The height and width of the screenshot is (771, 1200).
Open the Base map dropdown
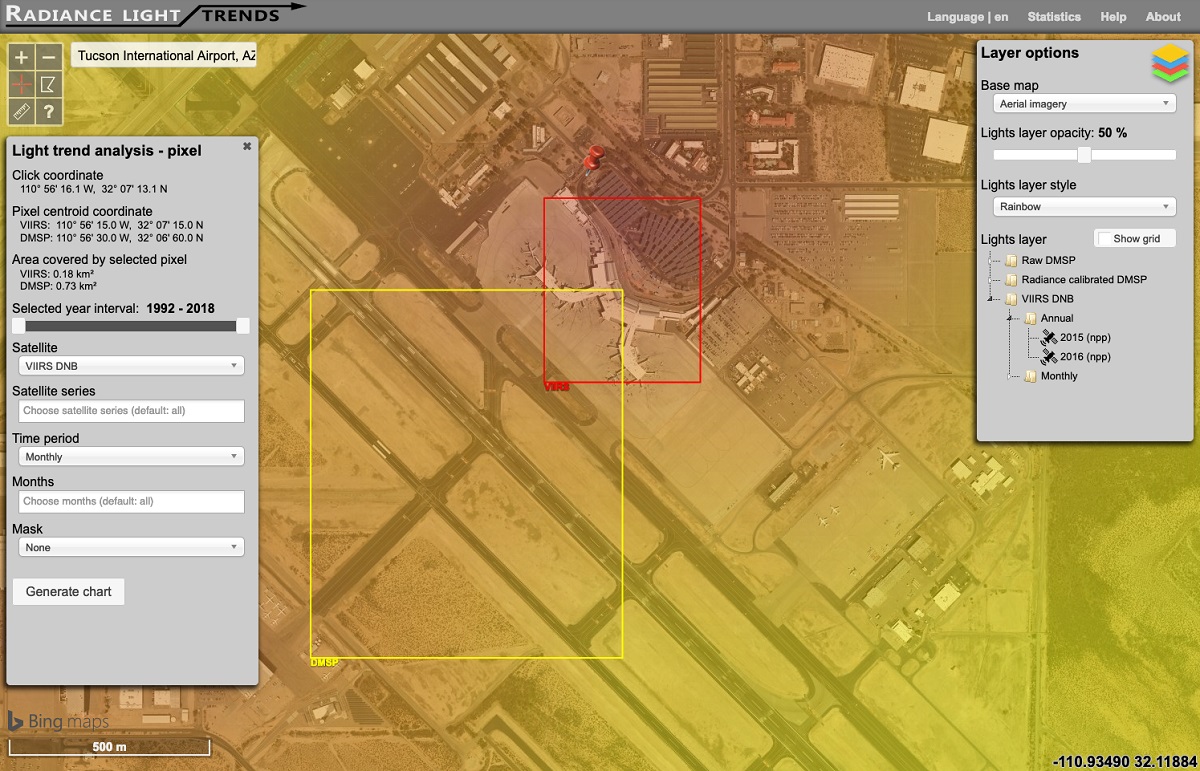pos(1084,104)
